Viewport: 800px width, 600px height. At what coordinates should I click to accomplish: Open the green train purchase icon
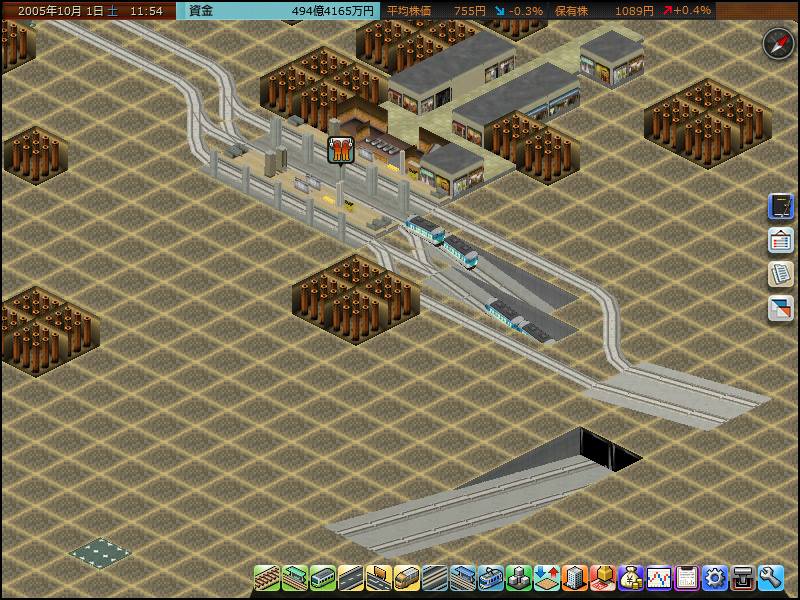click(x=323, y=578)
